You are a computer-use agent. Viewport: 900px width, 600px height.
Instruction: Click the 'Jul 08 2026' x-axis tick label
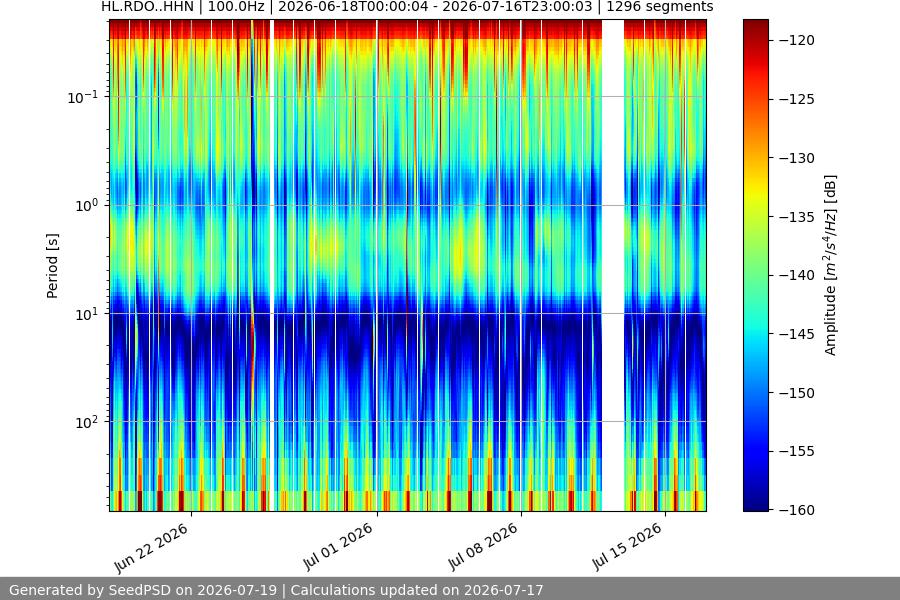pyautogui.click(x=483, y=547)
